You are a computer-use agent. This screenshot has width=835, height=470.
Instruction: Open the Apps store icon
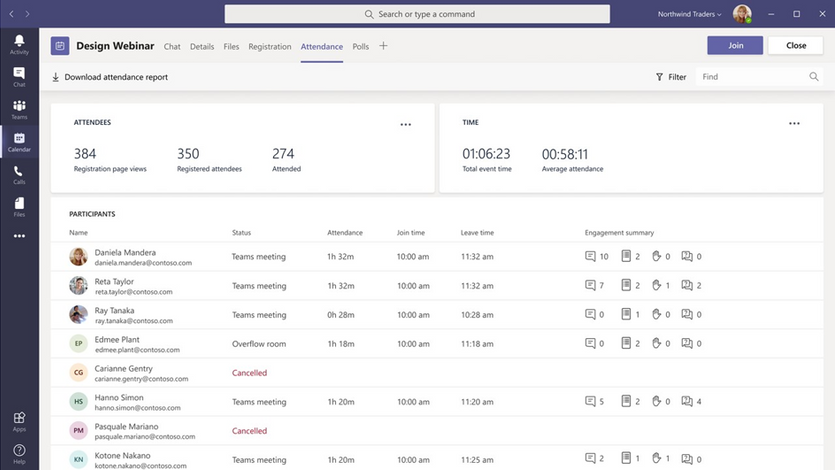point(19,420)
